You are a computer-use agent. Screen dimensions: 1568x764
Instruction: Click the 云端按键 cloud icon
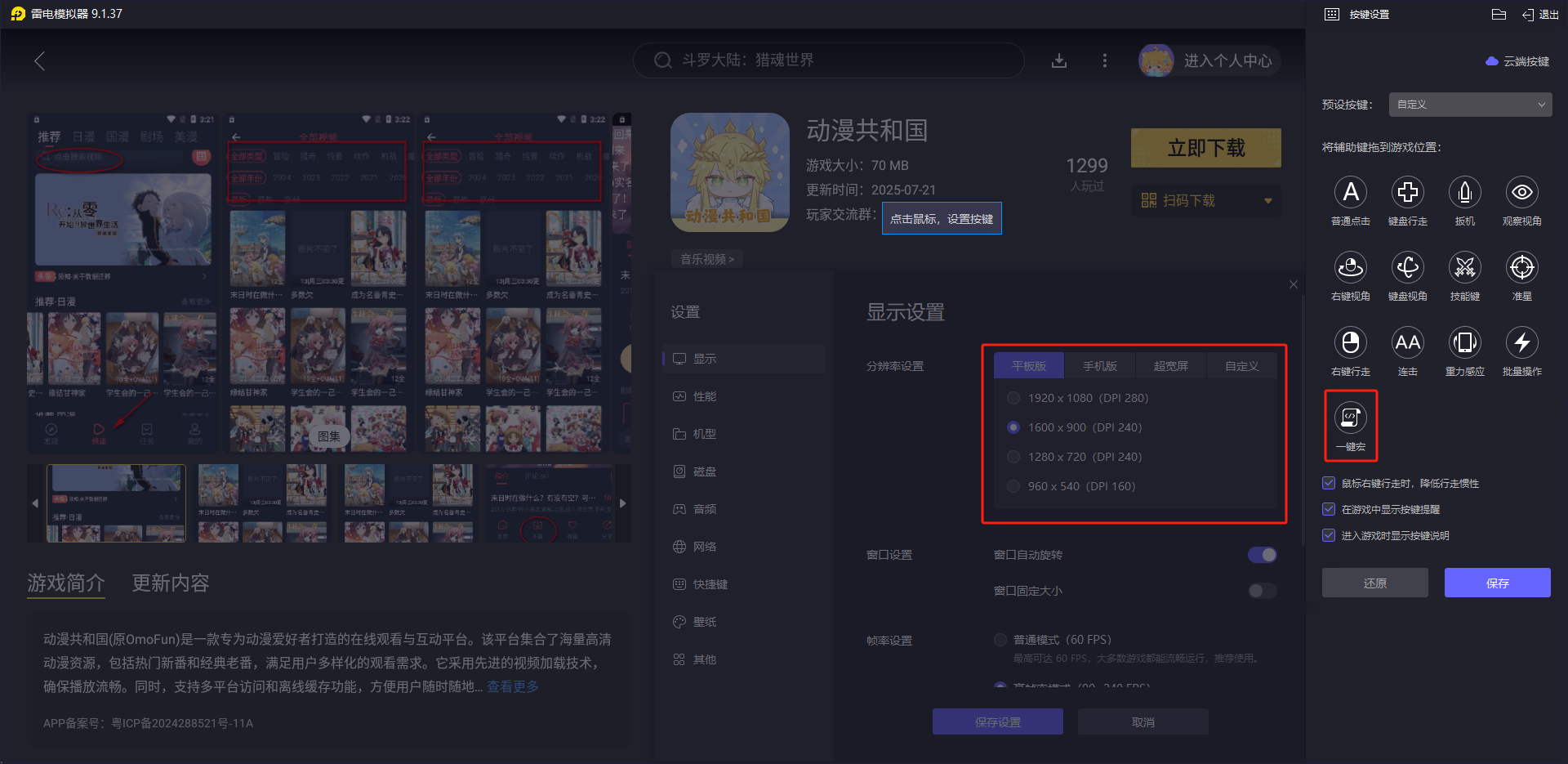click(x=1492, y=61)
